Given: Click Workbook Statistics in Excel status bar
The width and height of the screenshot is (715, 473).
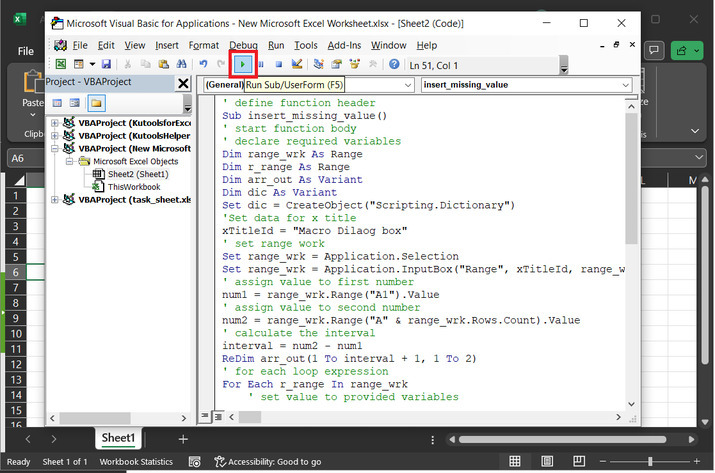Looking at the screenshot, I should point(136,462).
